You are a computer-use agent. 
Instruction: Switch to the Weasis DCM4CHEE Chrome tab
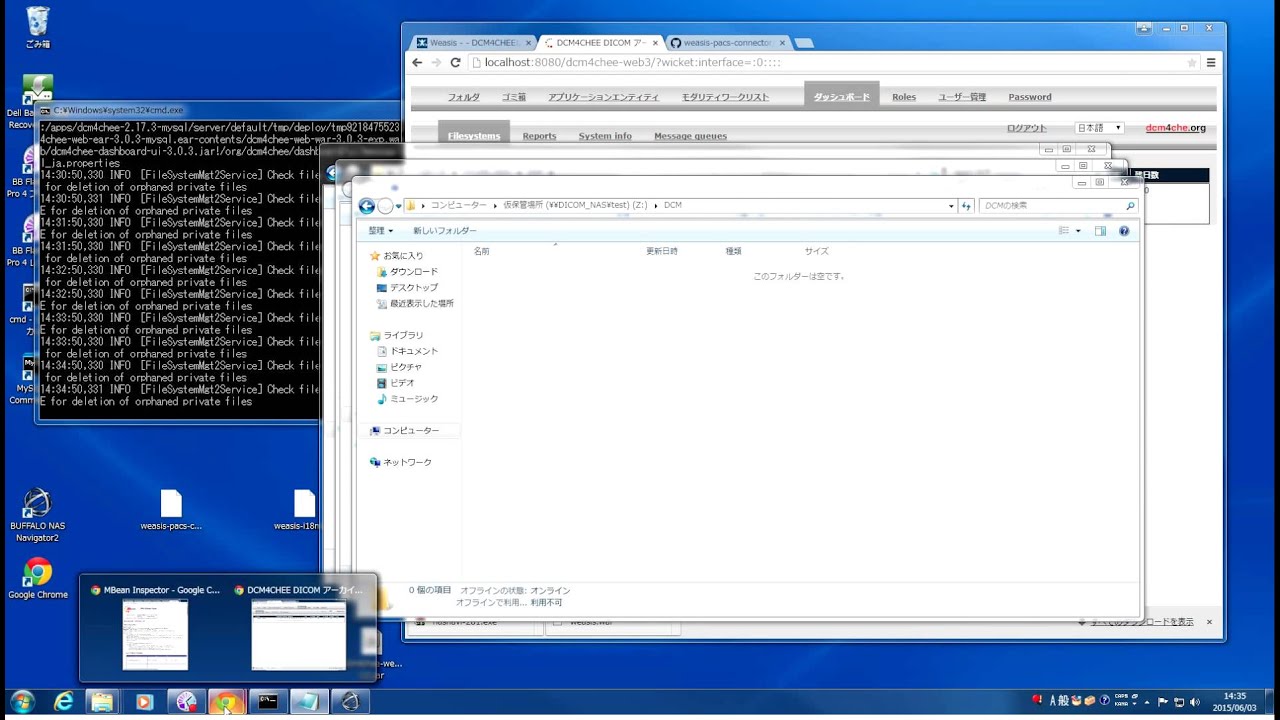pos(474,43)
